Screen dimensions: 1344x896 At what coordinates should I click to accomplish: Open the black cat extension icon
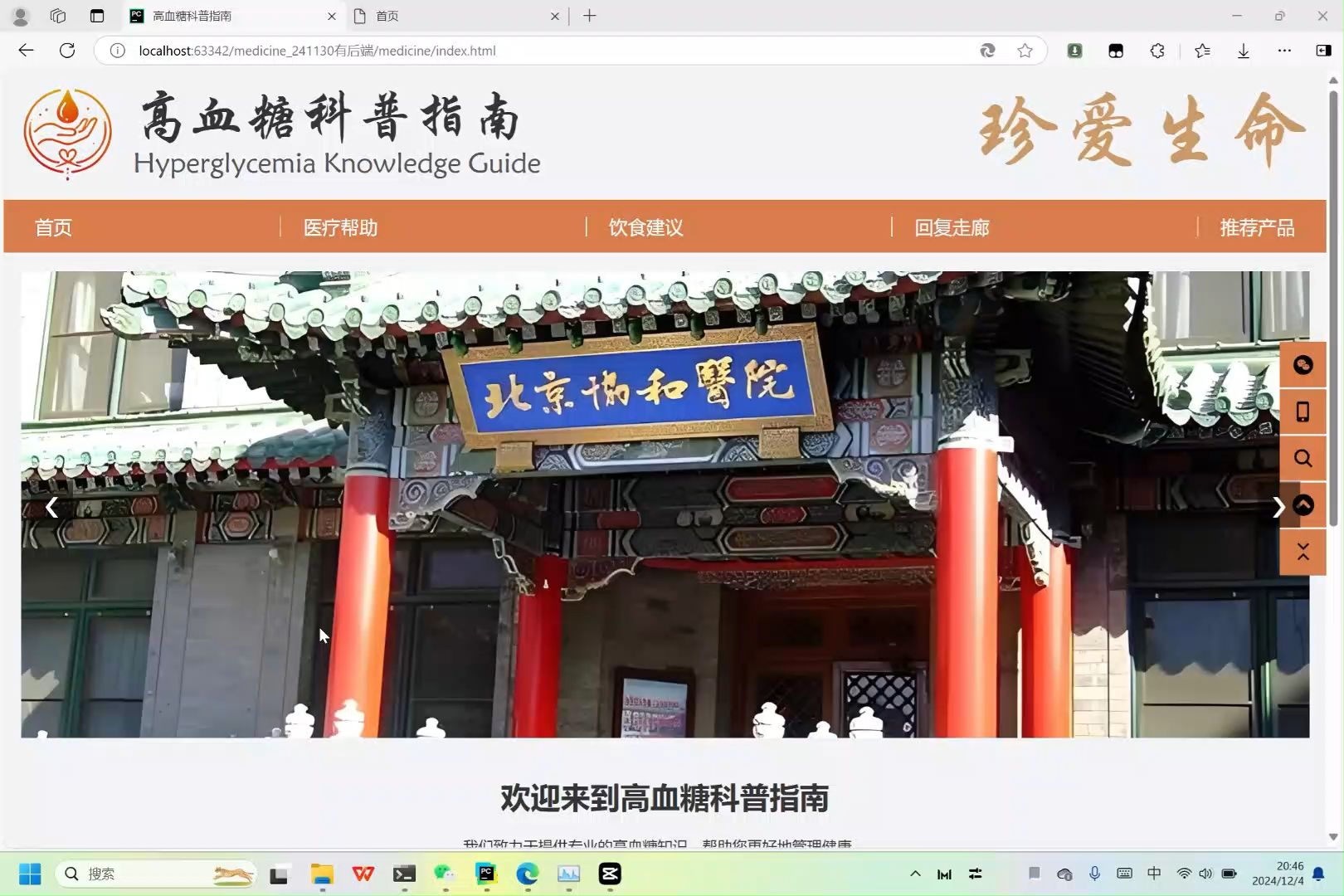(1116, 51)
